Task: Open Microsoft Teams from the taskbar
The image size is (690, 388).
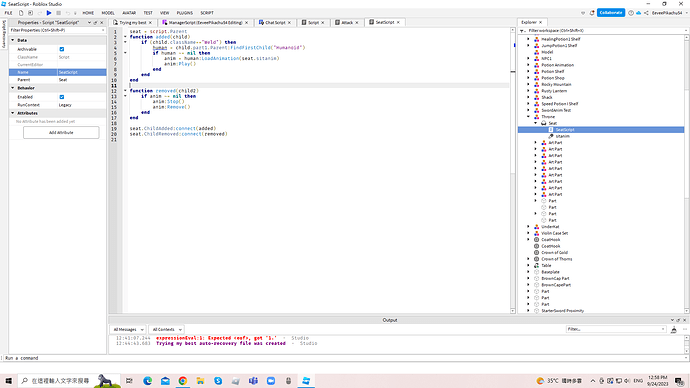Action: pos(253,381)
